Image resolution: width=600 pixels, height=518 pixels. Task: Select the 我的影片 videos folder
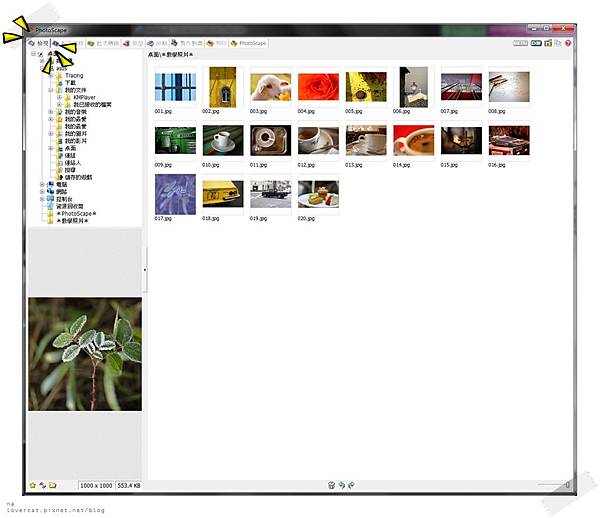coord(75,141)
